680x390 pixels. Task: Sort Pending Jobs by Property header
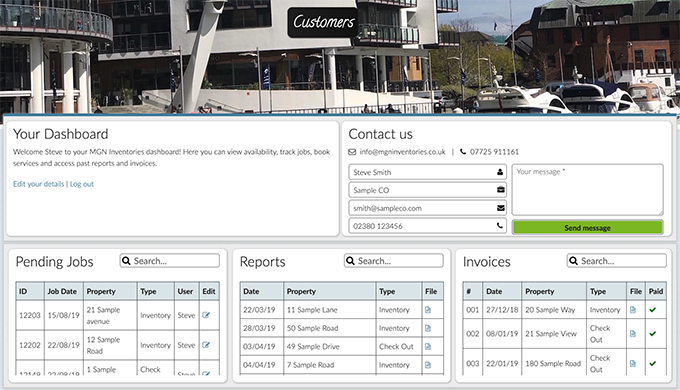[x=110, y=291]
